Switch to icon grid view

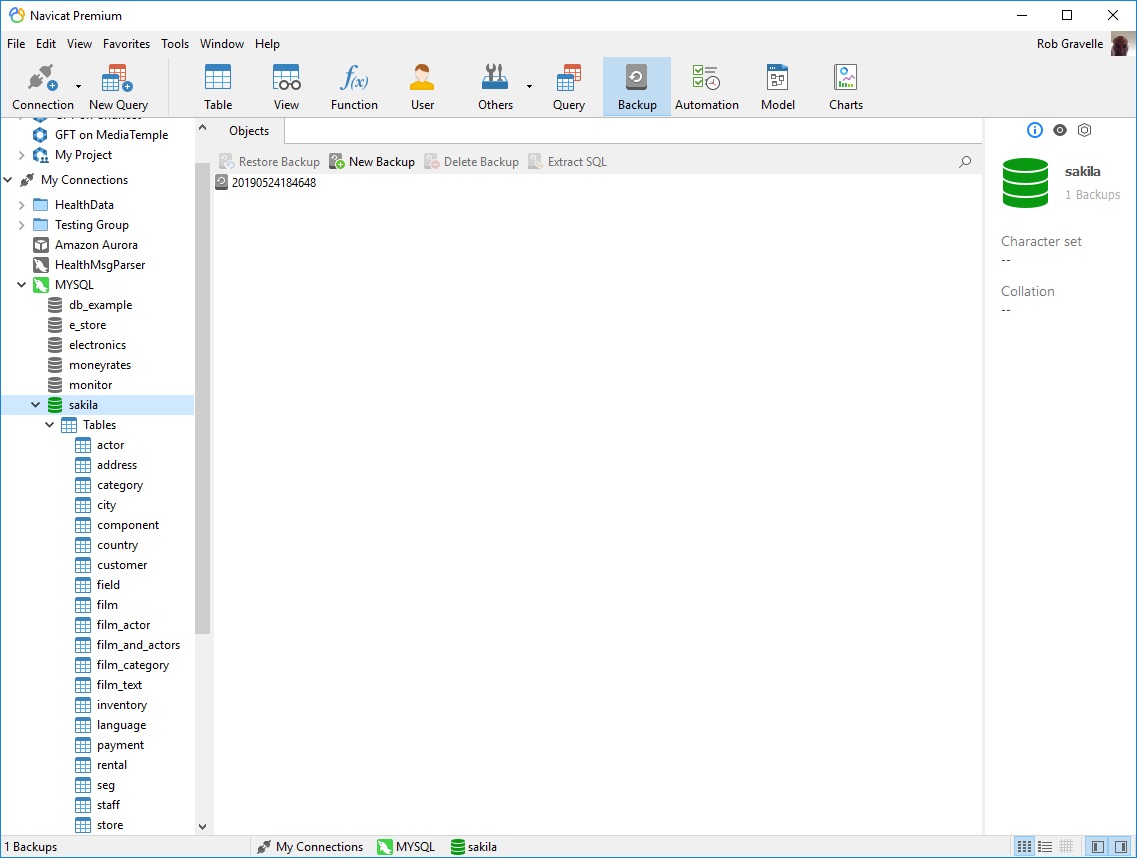[x=1024, y=846]
